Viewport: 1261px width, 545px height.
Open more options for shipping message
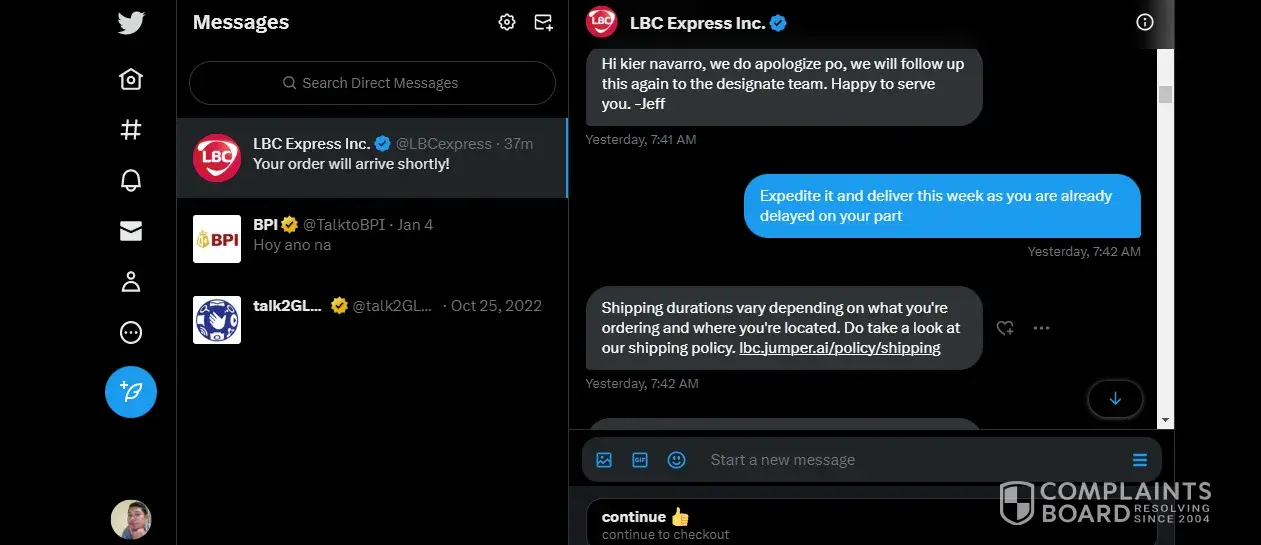(x=1041, y=328)
